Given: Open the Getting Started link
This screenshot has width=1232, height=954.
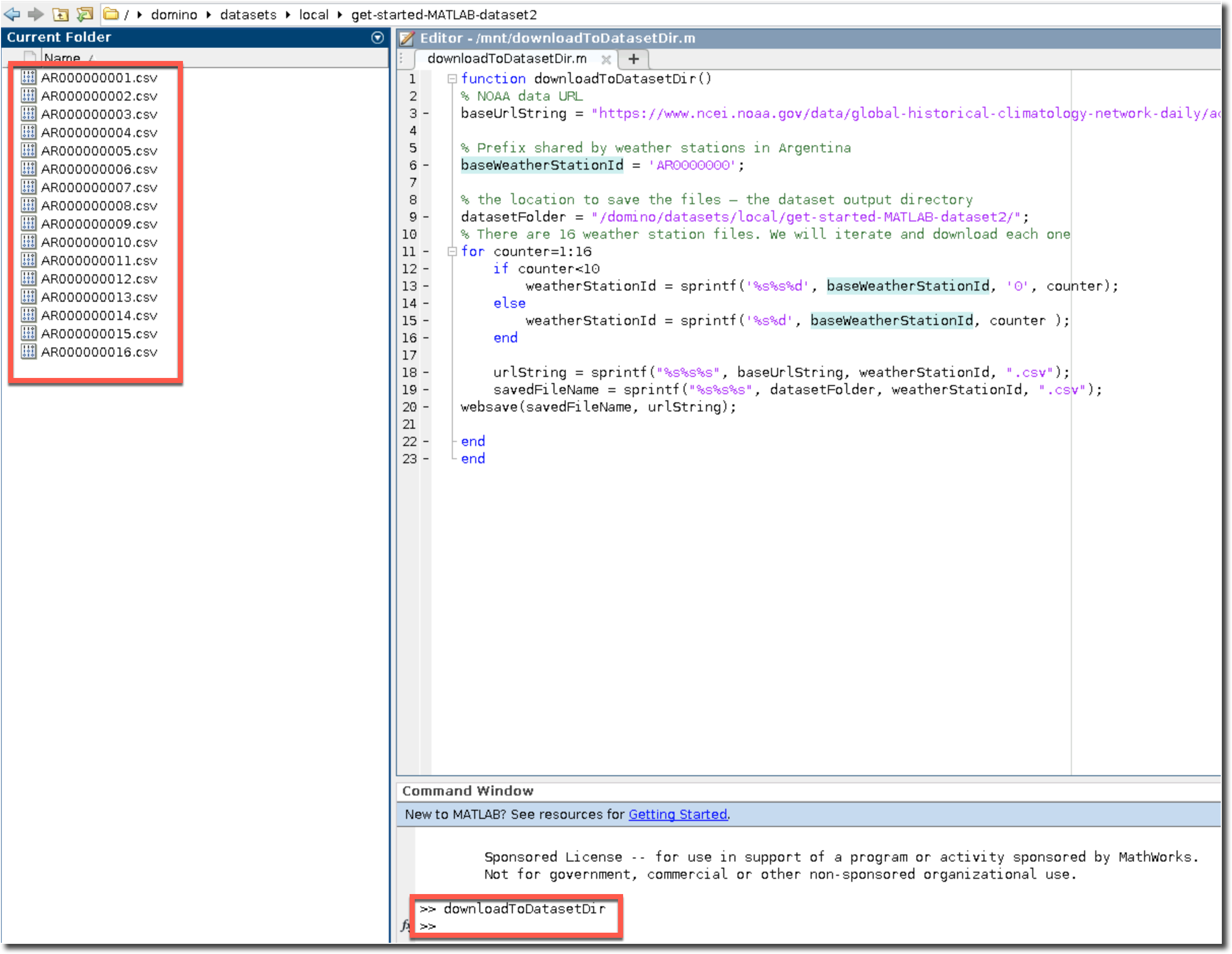Looking at the screenshot, I should (x=677, y=814).
